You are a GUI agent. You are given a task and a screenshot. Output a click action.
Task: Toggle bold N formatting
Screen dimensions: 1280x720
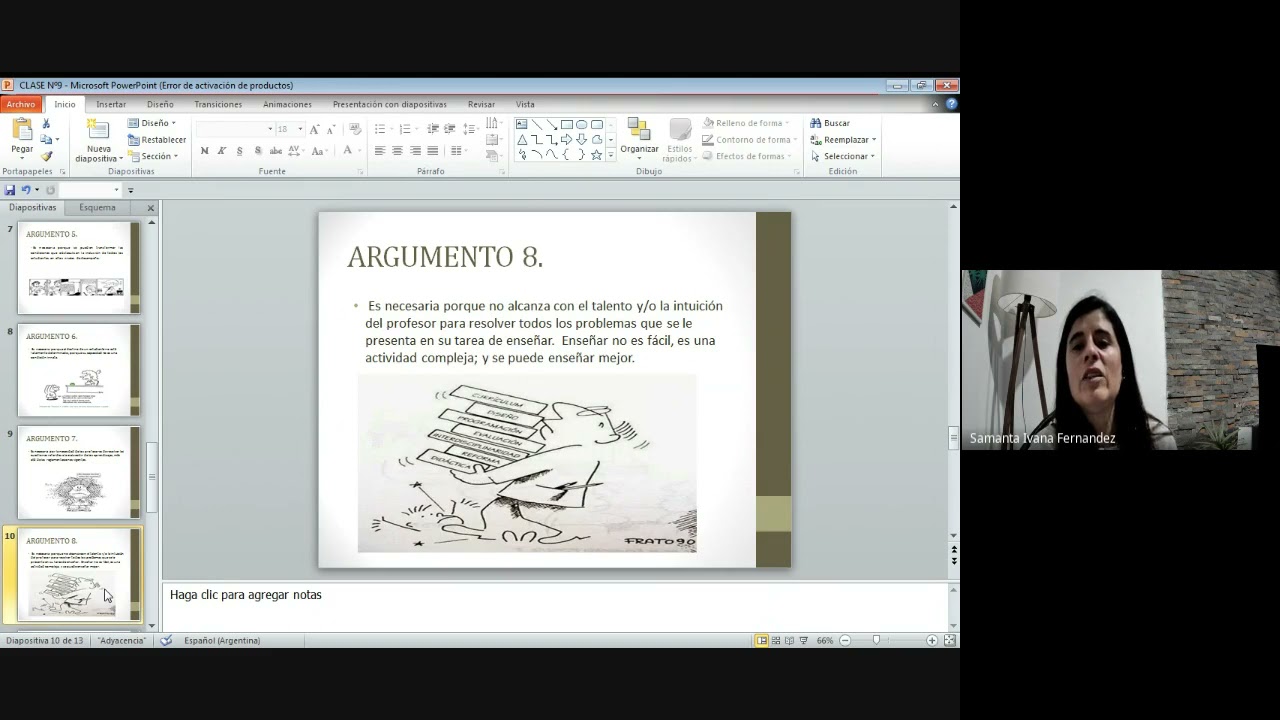[x=204, y=151]
